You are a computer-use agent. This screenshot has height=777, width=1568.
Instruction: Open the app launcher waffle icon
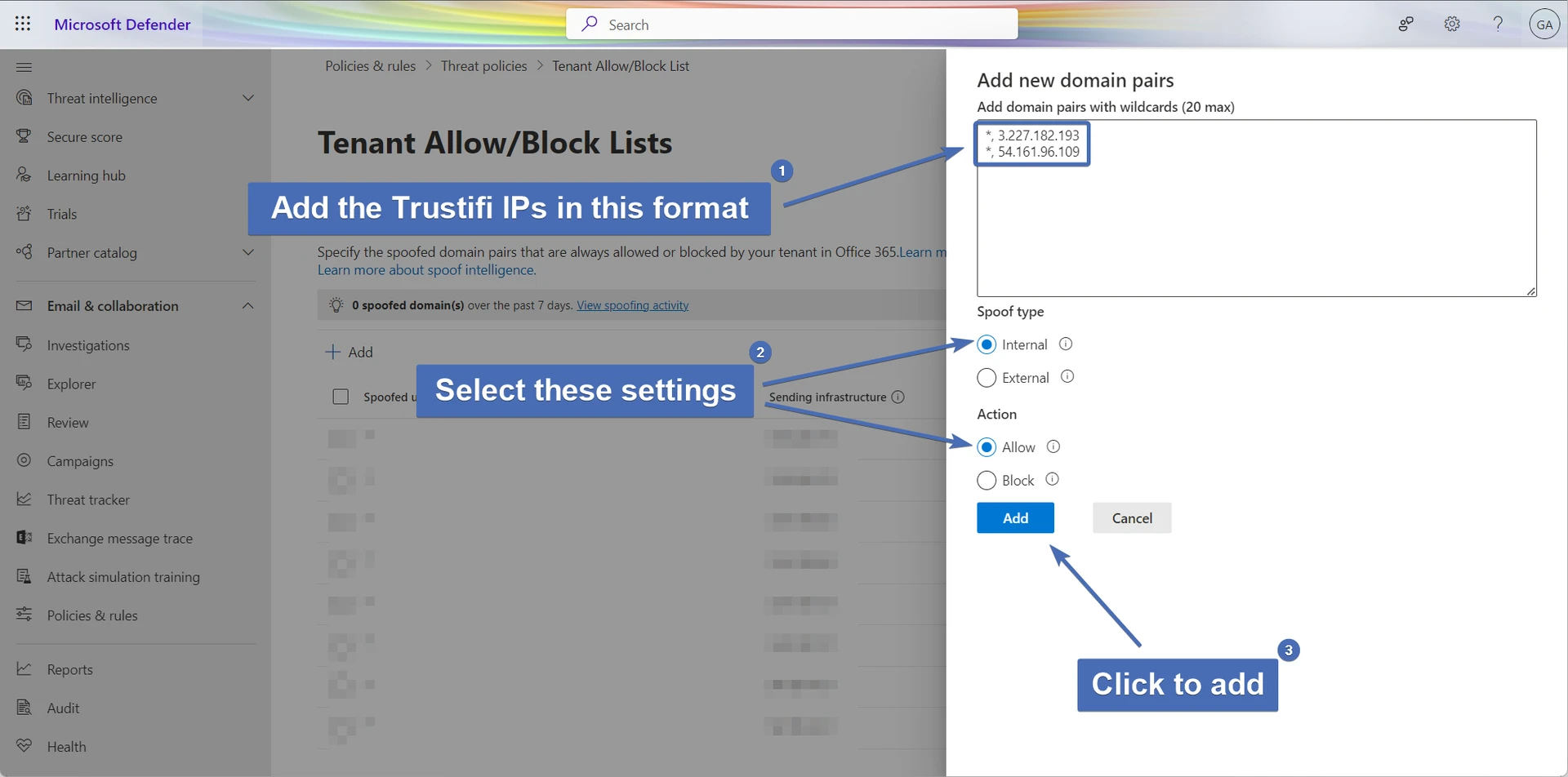click(x=23, y=24)
